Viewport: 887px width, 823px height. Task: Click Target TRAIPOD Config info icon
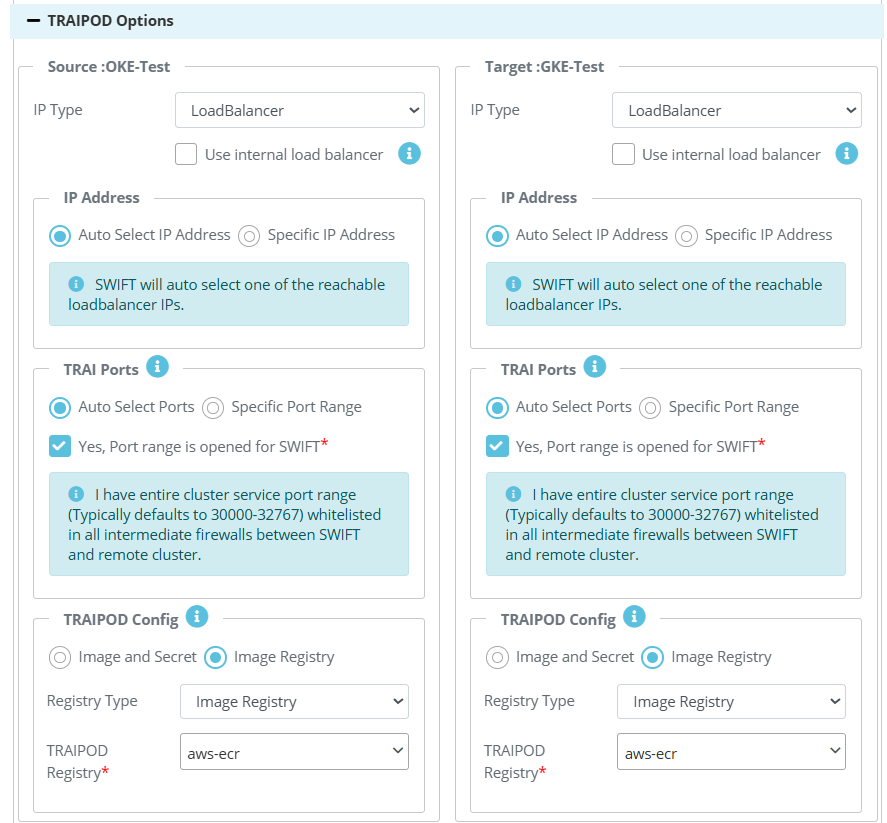pos(634,617)
